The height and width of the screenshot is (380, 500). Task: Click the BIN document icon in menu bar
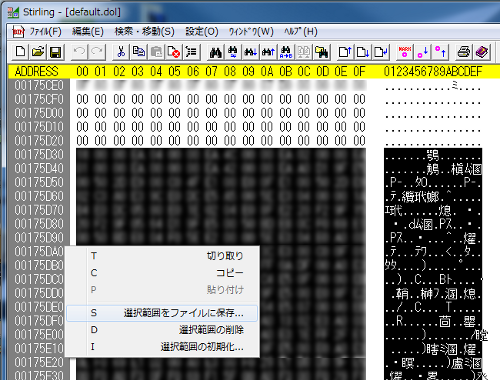tap(18, 32)
